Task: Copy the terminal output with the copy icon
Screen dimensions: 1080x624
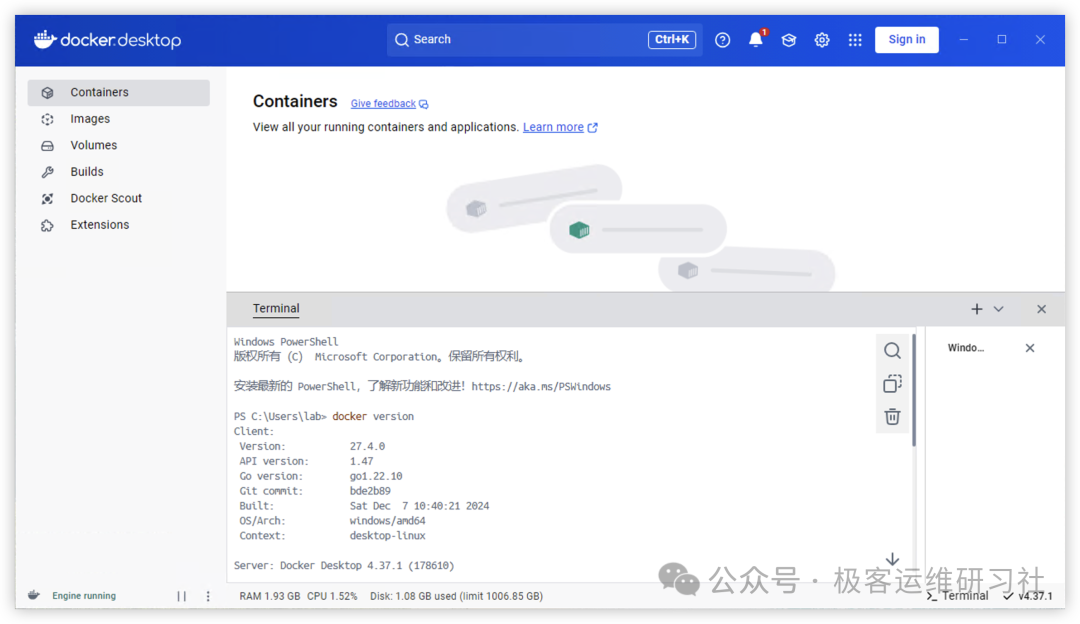Action: [x=892, y=384]
